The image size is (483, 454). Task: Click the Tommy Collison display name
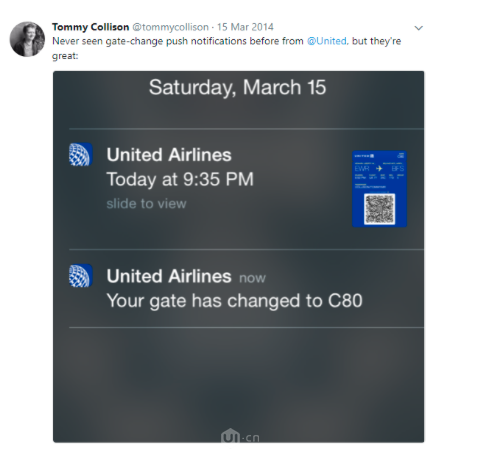[90, 27]
